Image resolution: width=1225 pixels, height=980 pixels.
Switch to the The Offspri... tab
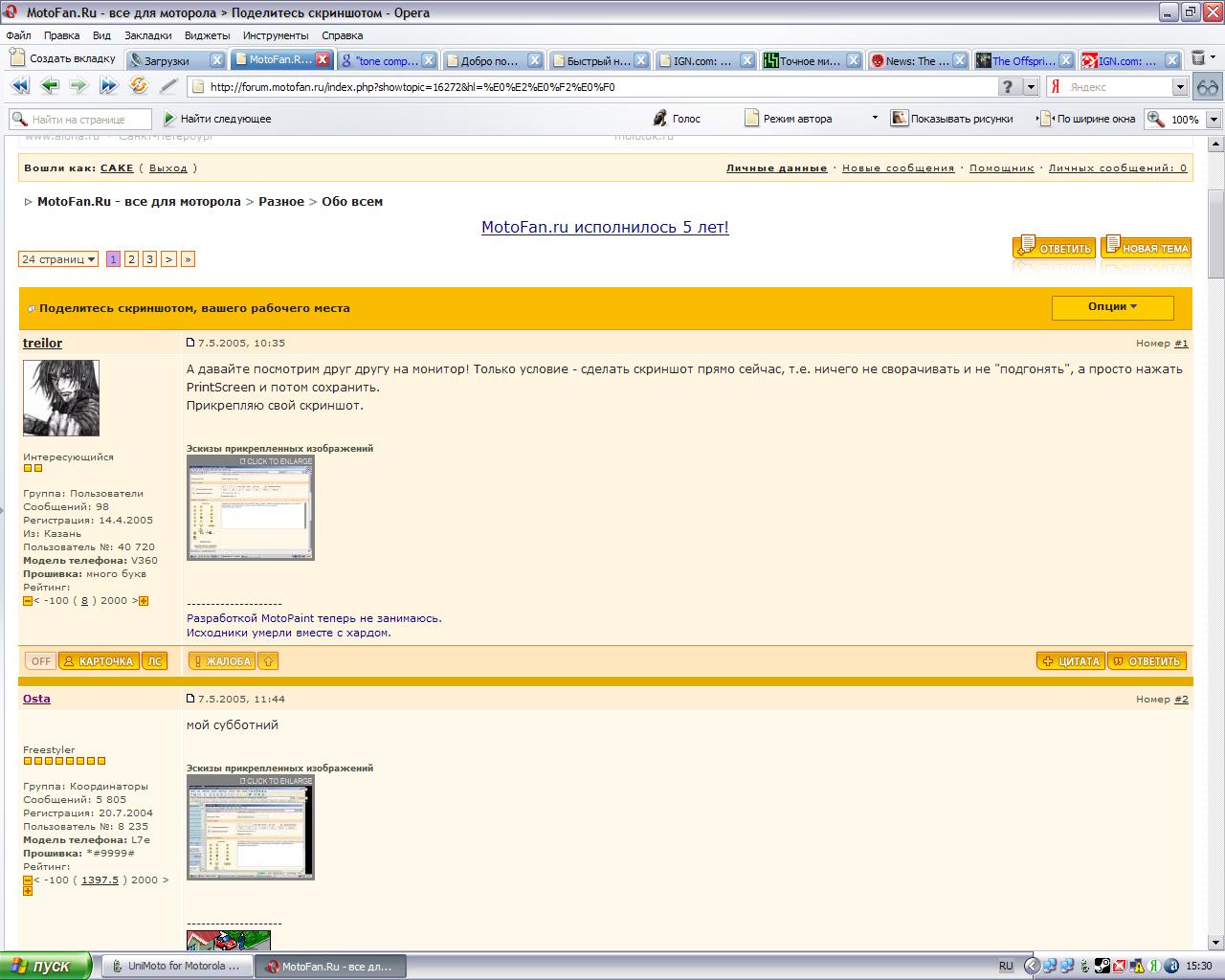[1022, 60]
